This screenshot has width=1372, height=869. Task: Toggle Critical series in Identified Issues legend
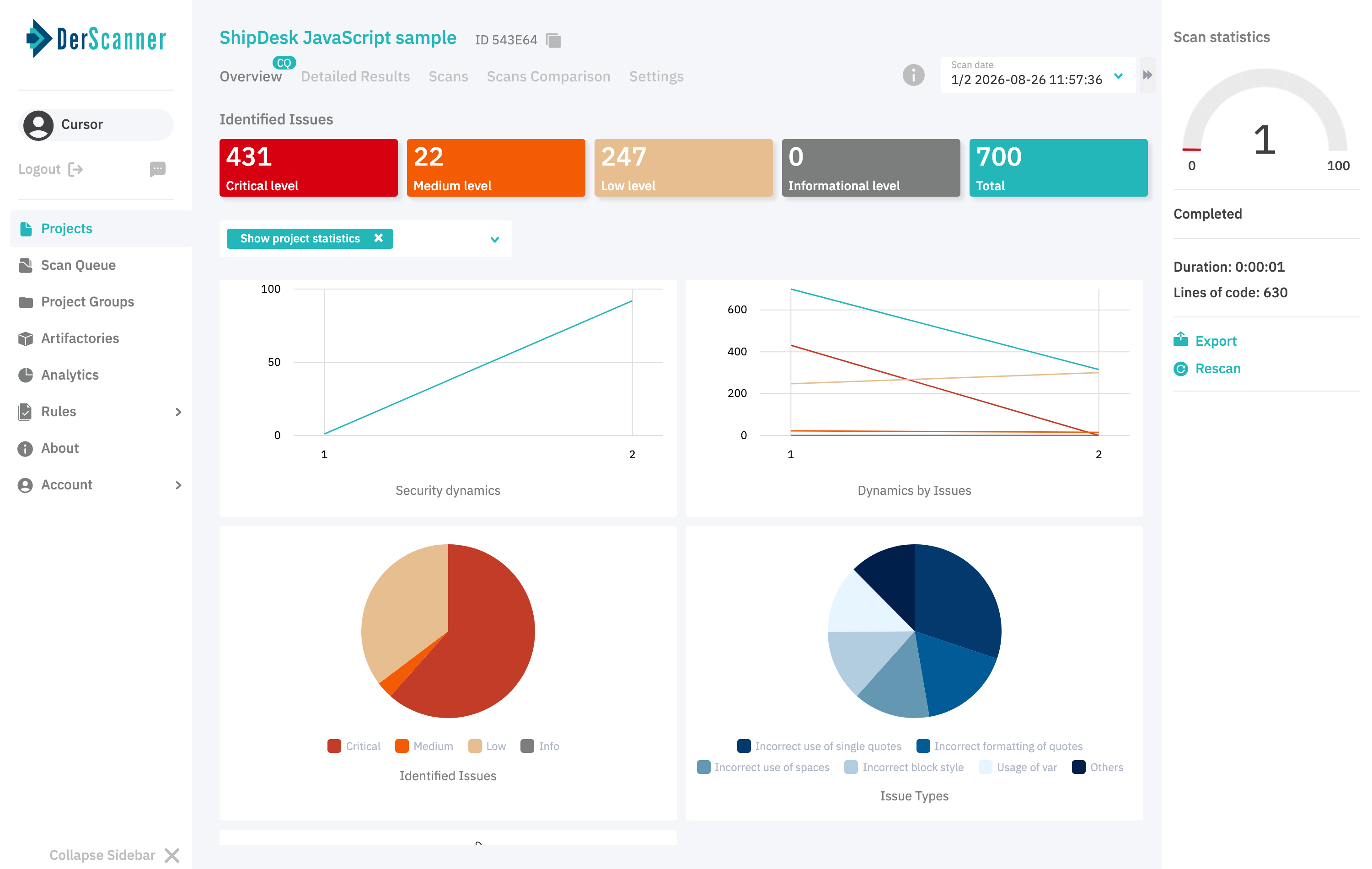[354, 746]
